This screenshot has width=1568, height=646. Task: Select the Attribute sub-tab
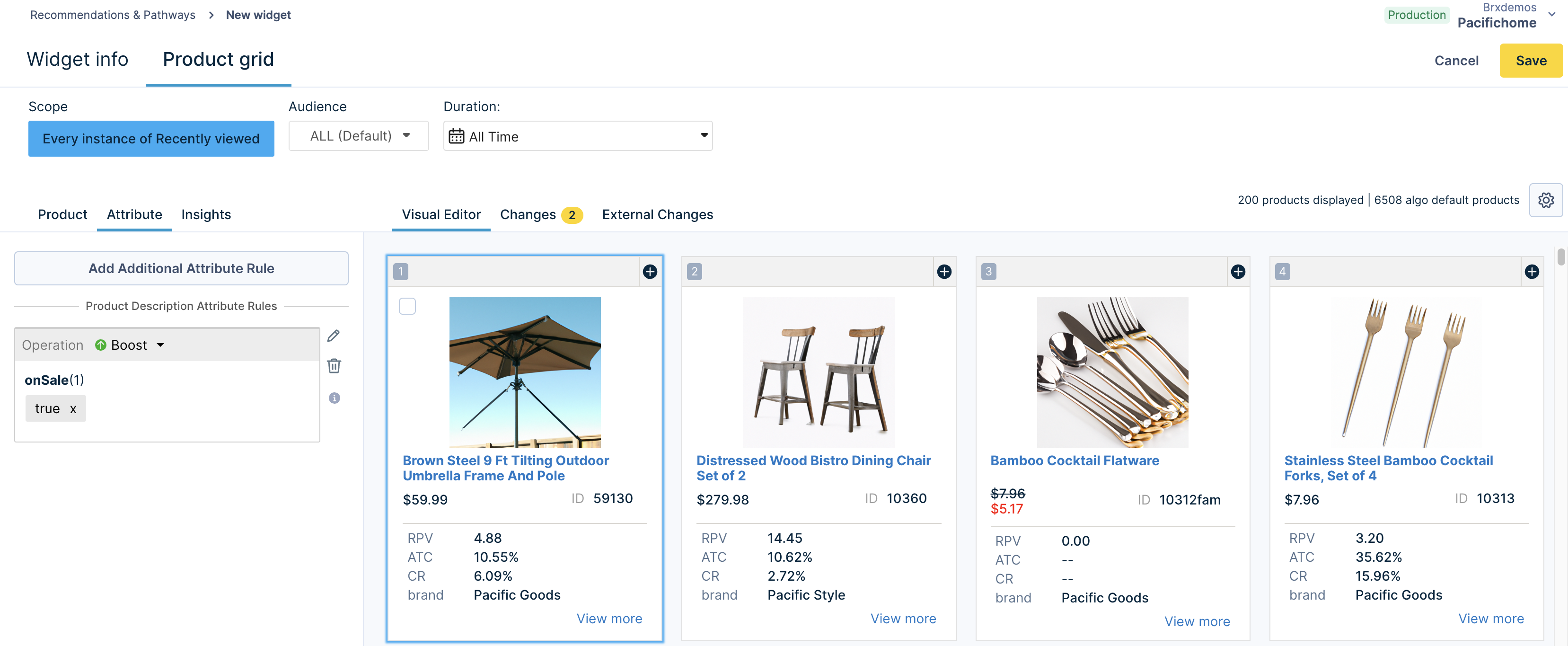click(x=134, y=214)
